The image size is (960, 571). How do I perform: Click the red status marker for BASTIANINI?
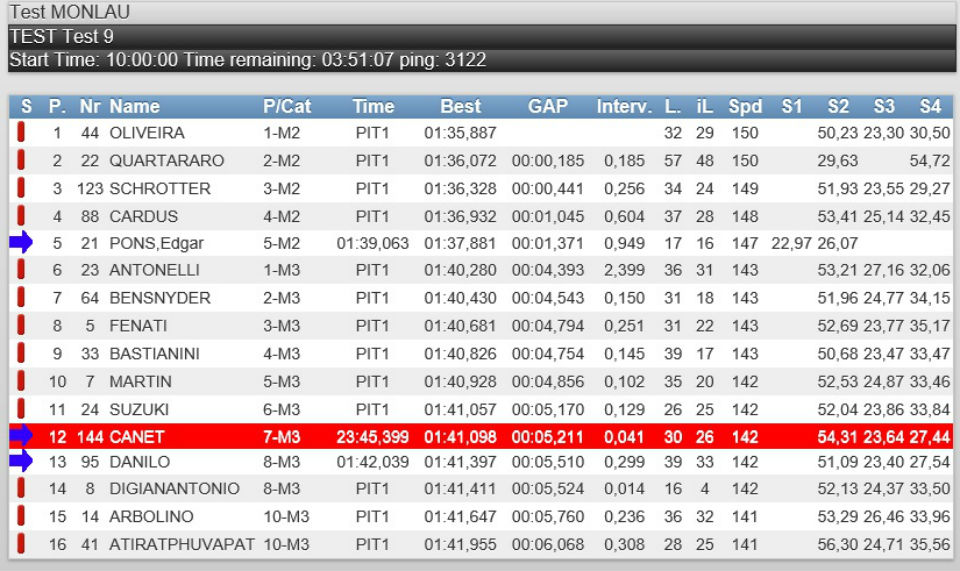pos(21,353)
